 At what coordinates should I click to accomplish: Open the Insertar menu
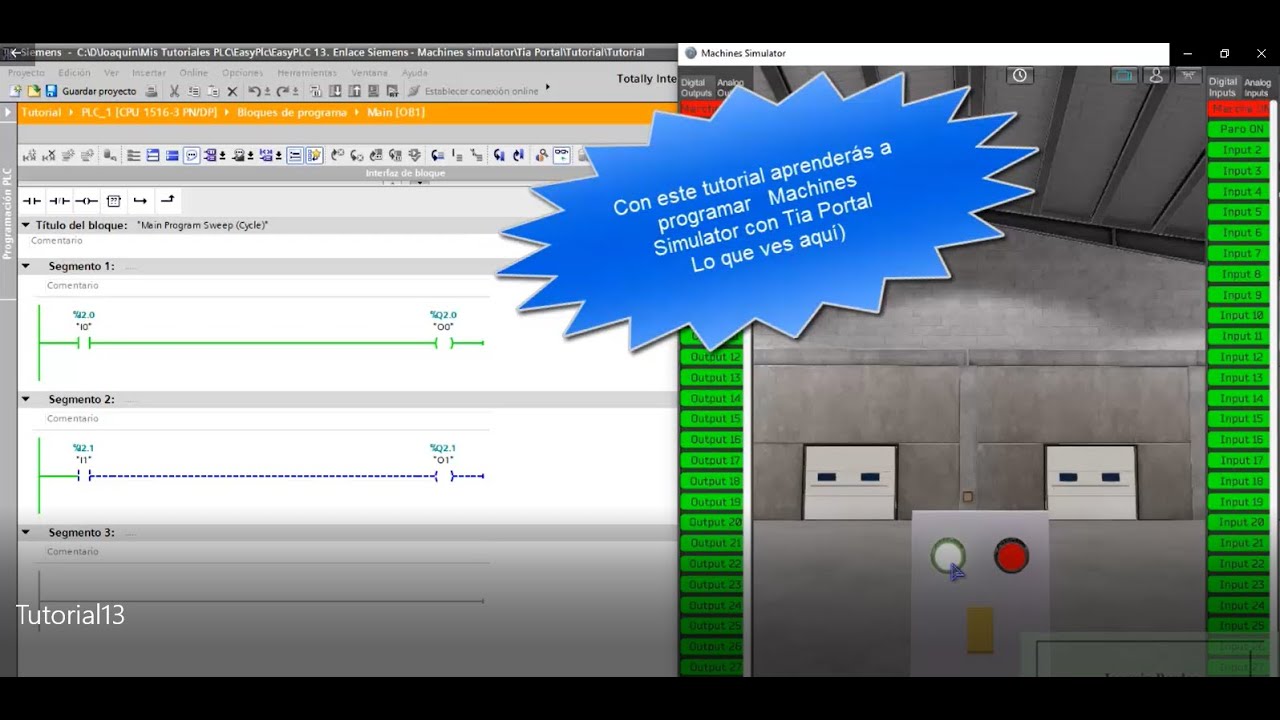[149, 73]
